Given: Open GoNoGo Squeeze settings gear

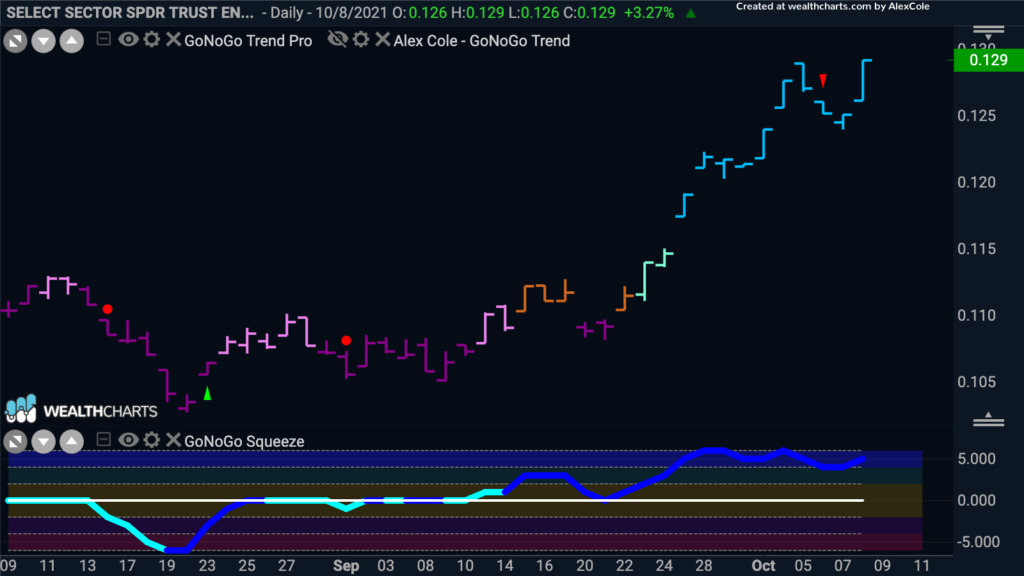Looking at the screenshot, I should click(x=152, y=440).
